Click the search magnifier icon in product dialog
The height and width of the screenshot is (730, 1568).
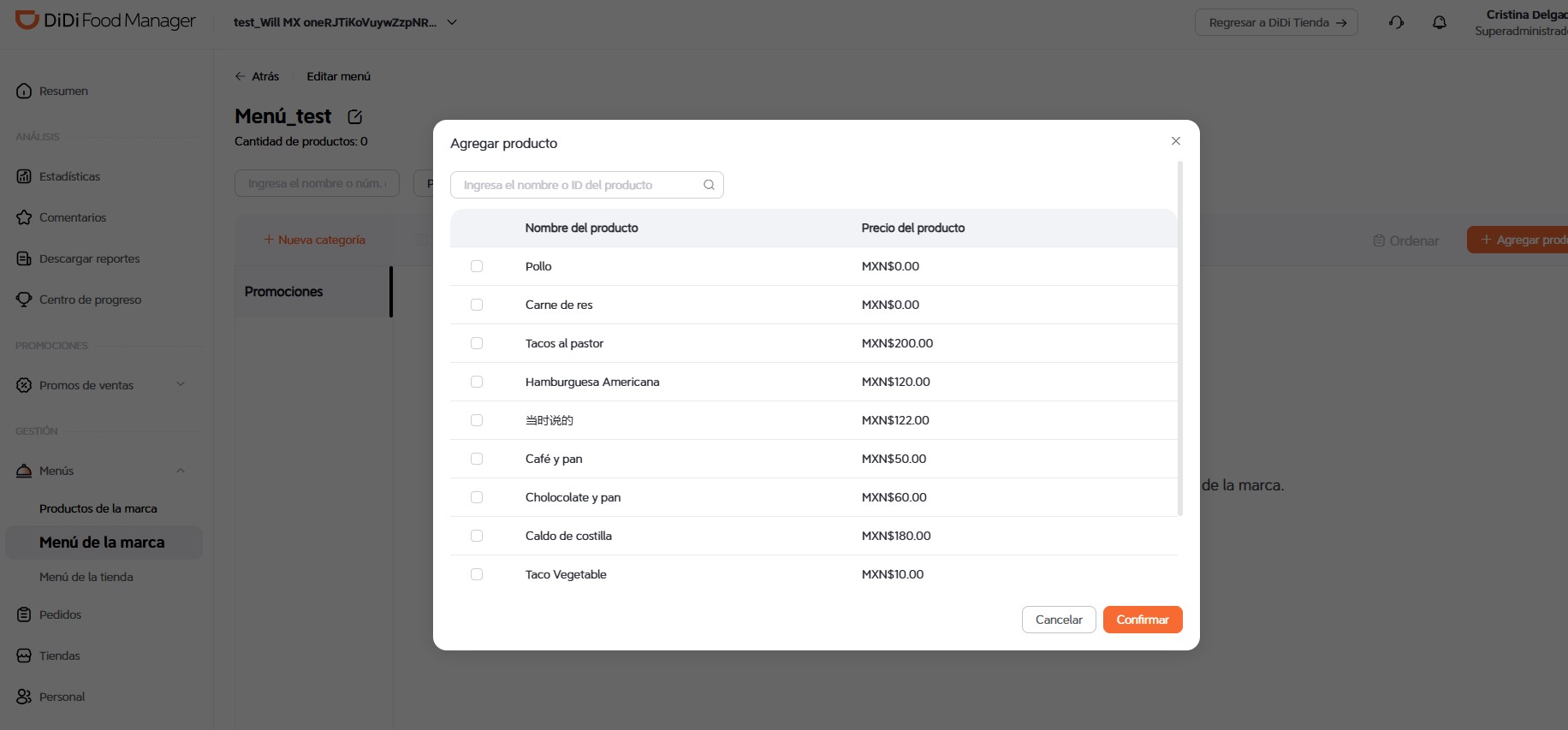click(709, 185)
